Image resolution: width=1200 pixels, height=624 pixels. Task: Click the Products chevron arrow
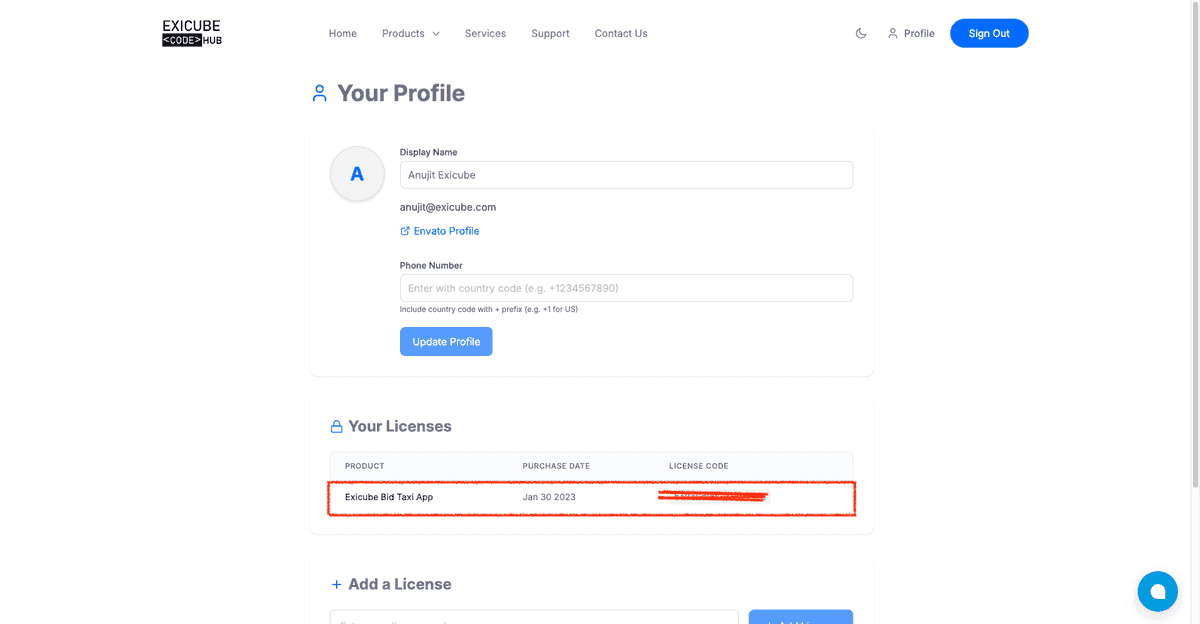pos(436,34)
